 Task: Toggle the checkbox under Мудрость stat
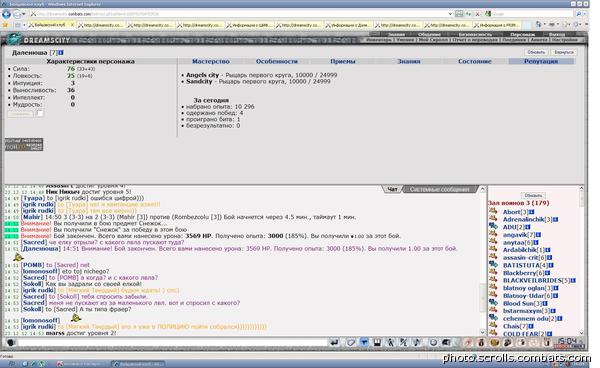[40, 114]
